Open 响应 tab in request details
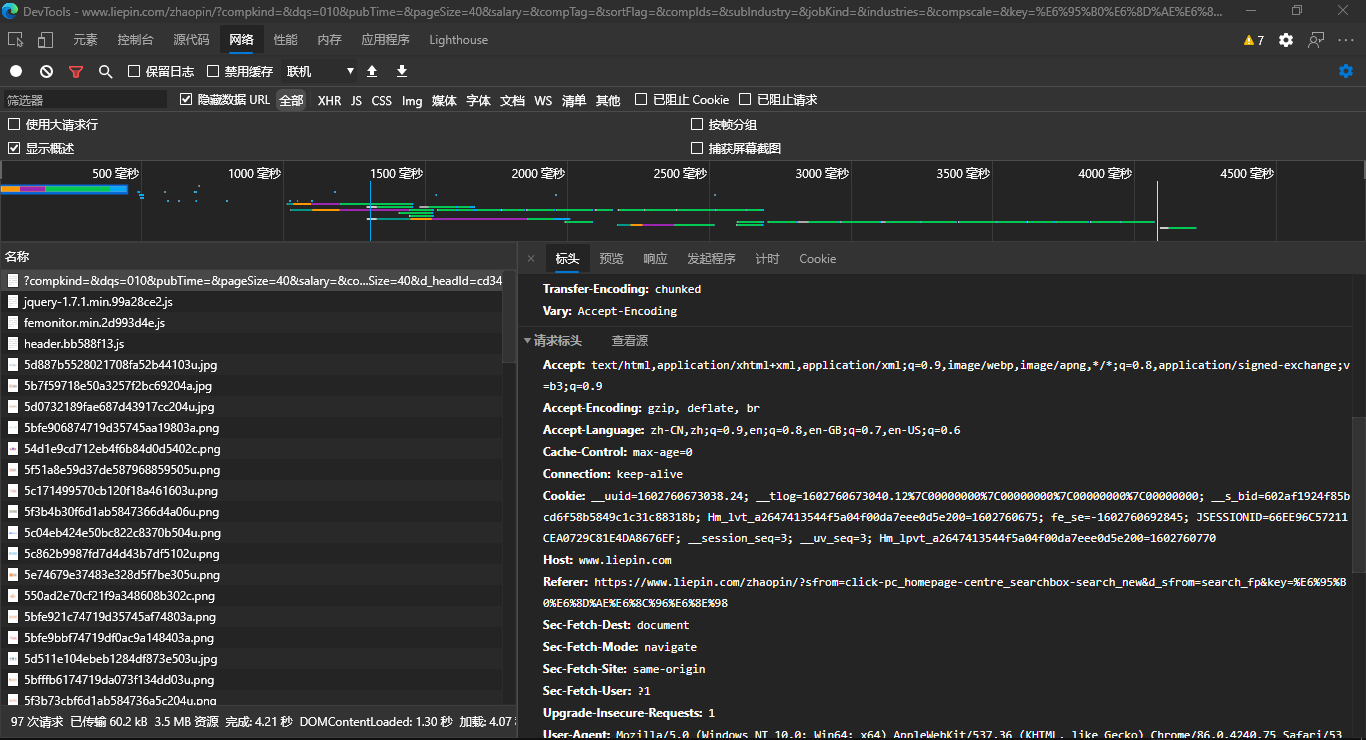This screenshot has height=740, width=1366. [x=655, y=258]
